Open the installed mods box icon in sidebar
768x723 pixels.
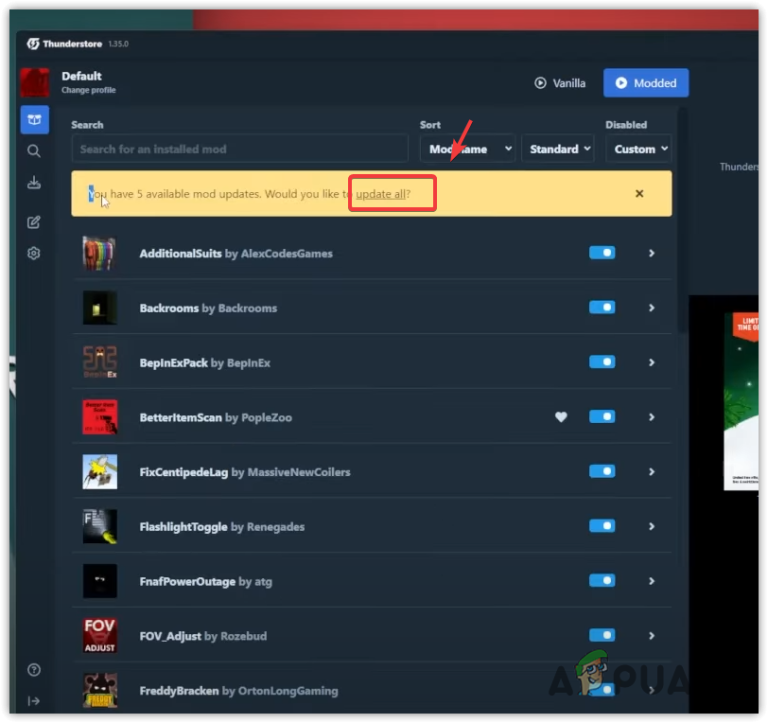34,120
